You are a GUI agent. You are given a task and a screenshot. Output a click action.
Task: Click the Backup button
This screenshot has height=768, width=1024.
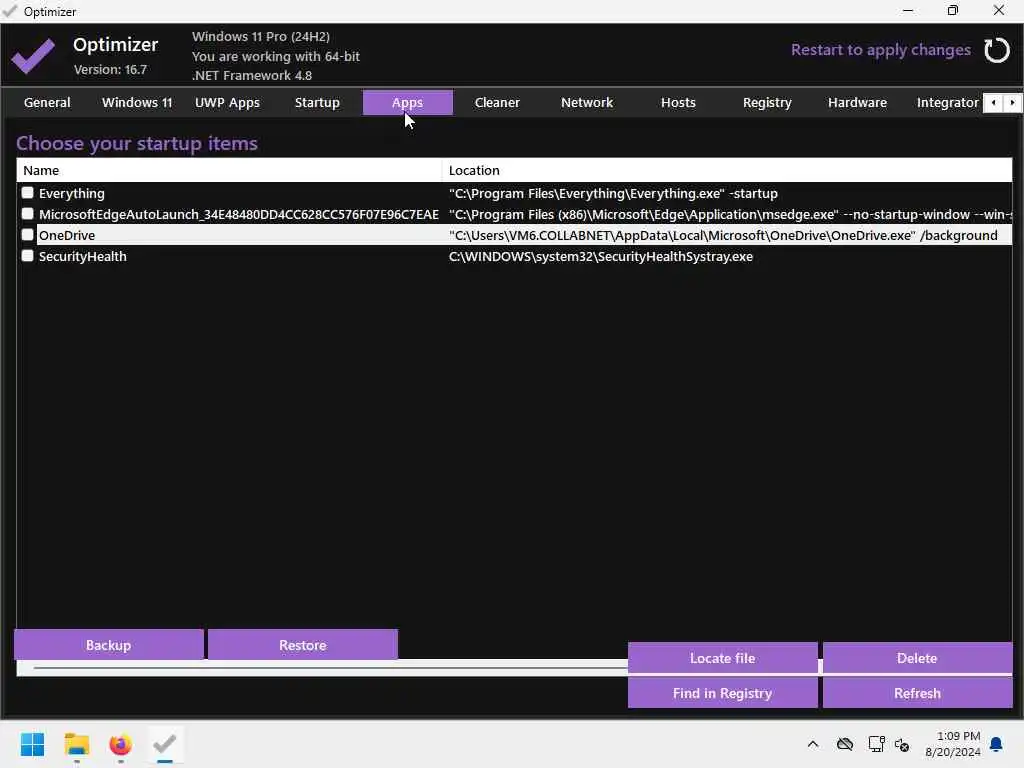click(108, 645)
